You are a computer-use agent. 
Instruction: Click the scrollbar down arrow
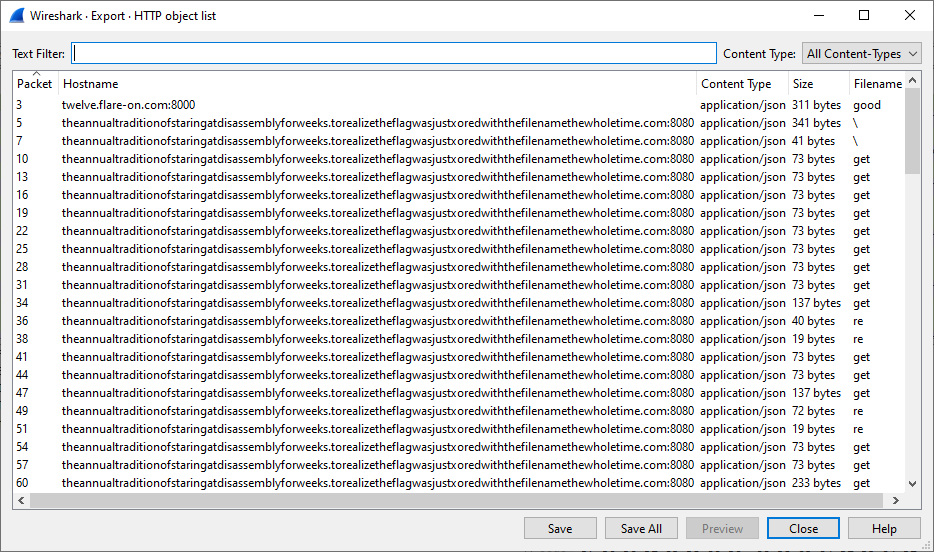tap(912, 484)
